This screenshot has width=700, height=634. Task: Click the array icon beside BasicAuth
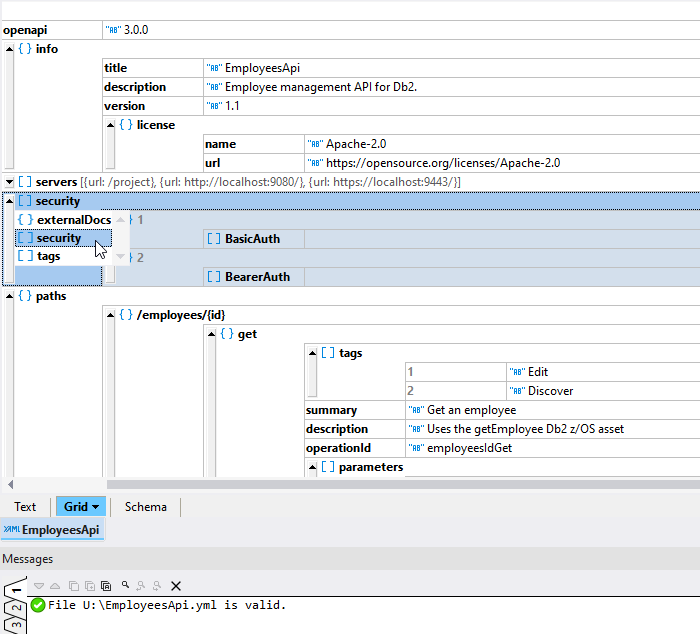(213, 239)
